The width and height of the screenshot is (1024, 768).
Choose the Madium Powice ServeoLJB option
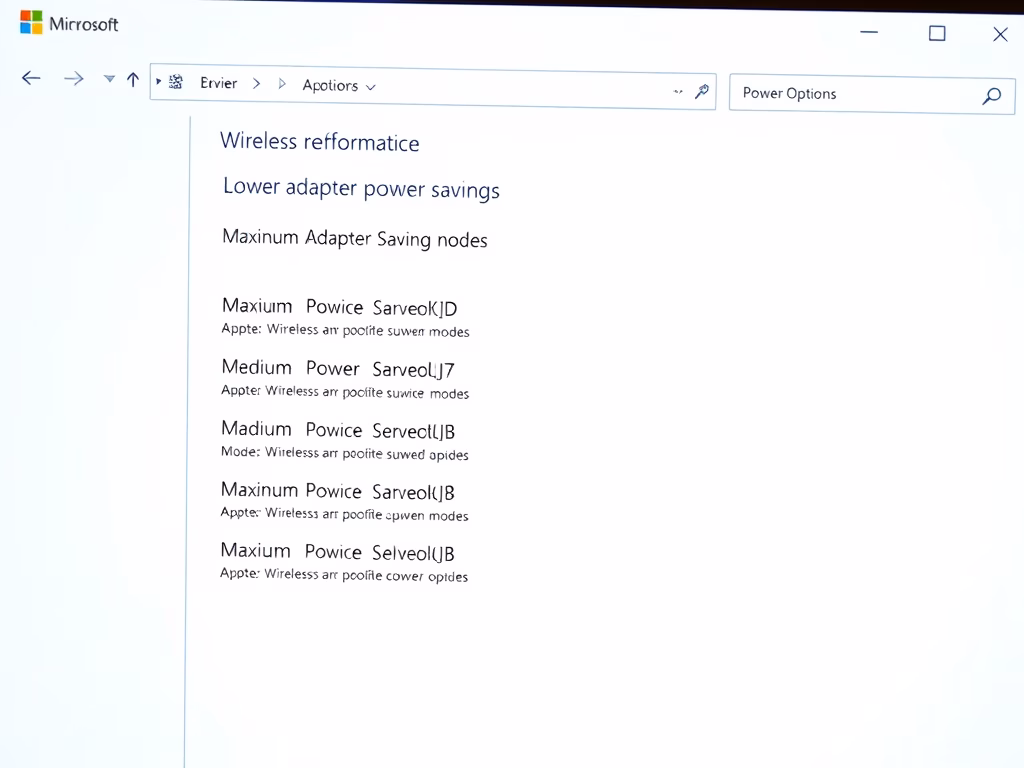(x=338, y=430)
